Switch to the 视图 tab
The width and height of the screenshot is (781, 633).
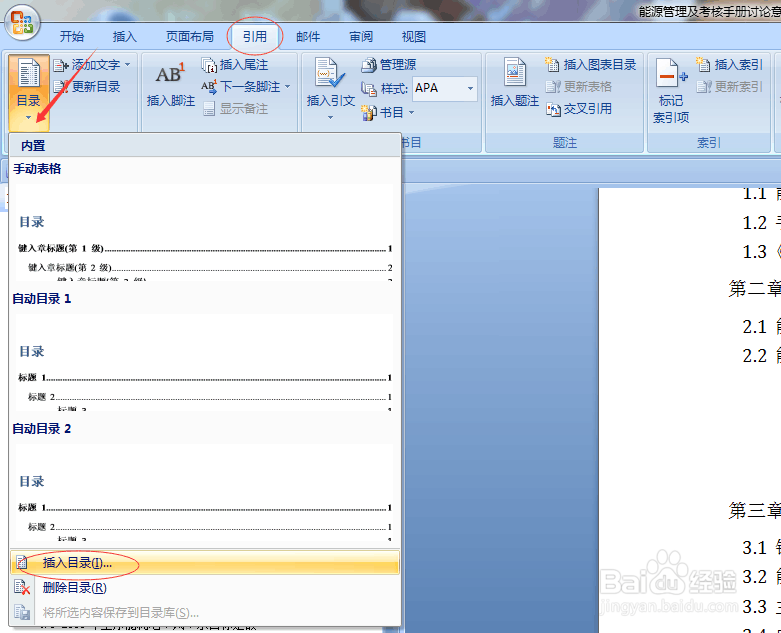414,36
